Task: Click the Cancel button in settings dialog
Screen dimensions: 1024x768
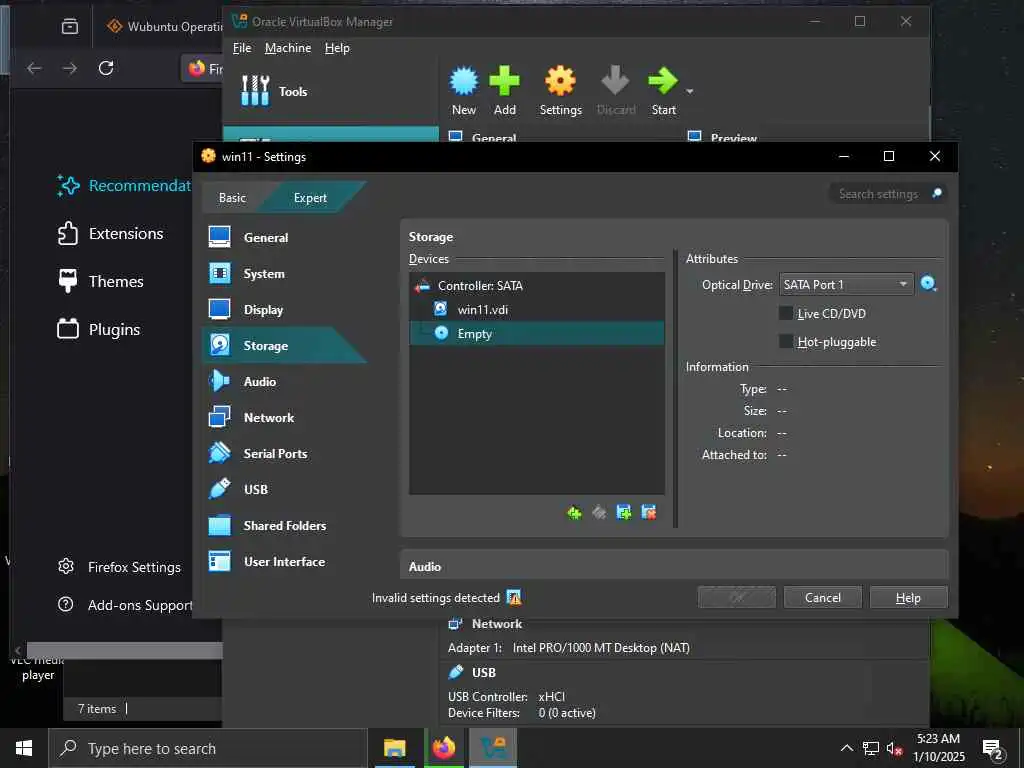Action: (x=823, y=598)
